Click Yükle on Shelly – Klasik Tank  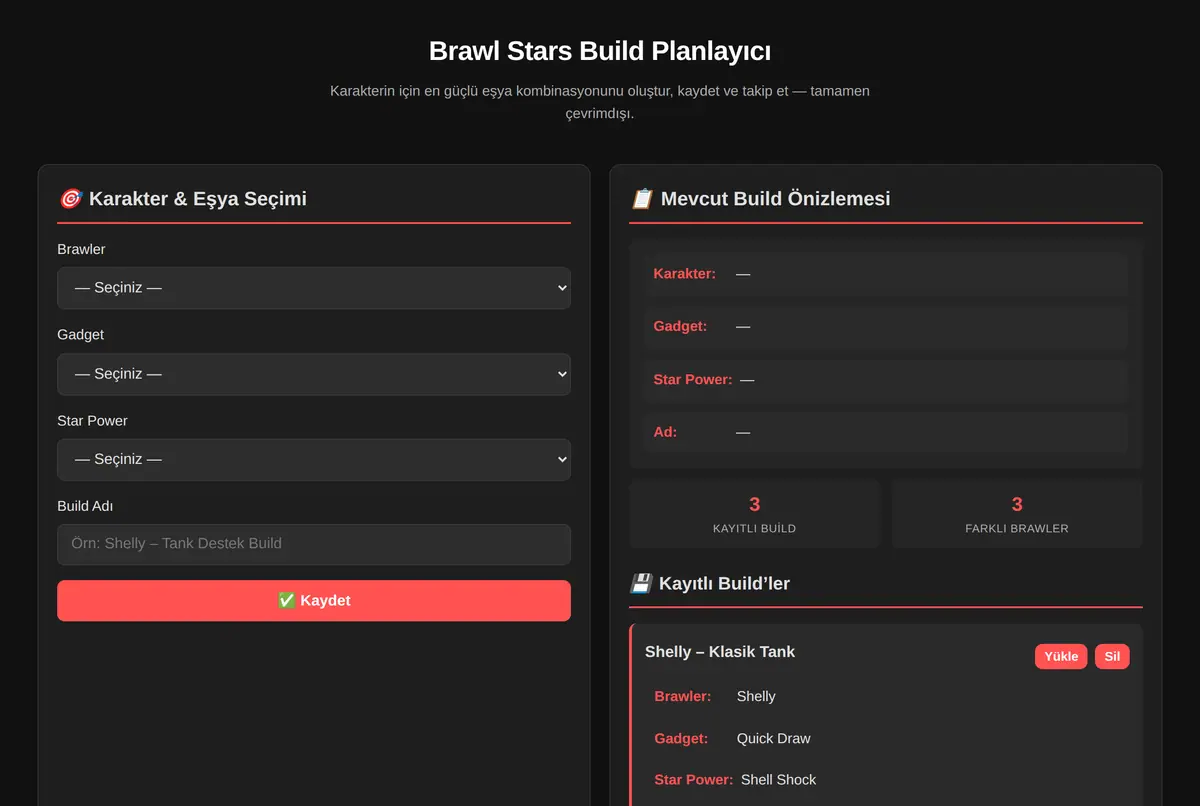coord(1061,656)
